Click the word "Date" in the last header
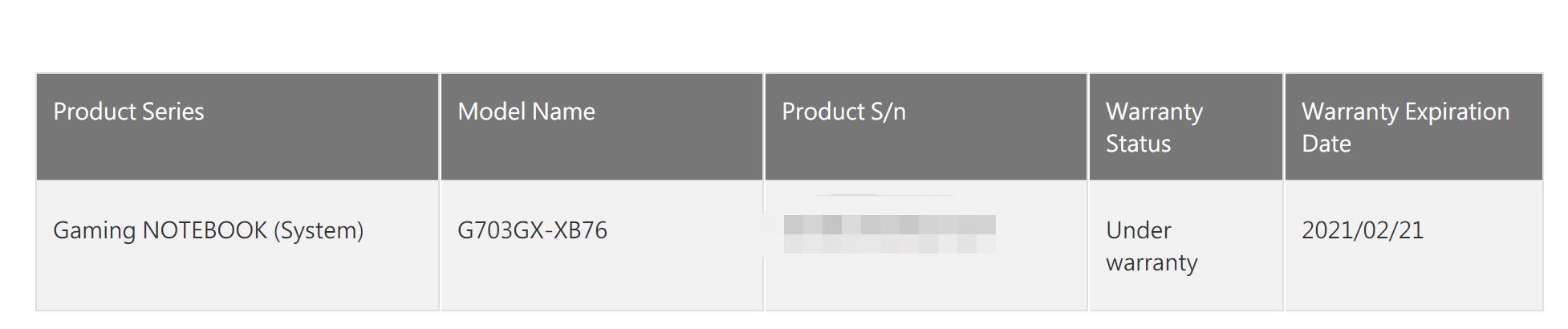 (x=1326, y=144)
